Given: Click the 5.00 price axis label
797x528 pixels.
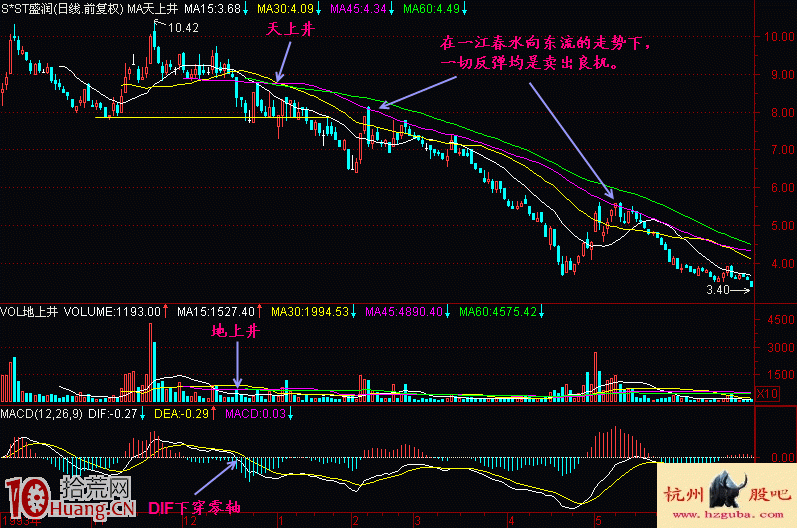Looking at the screenshot, I should pos(782,225).
